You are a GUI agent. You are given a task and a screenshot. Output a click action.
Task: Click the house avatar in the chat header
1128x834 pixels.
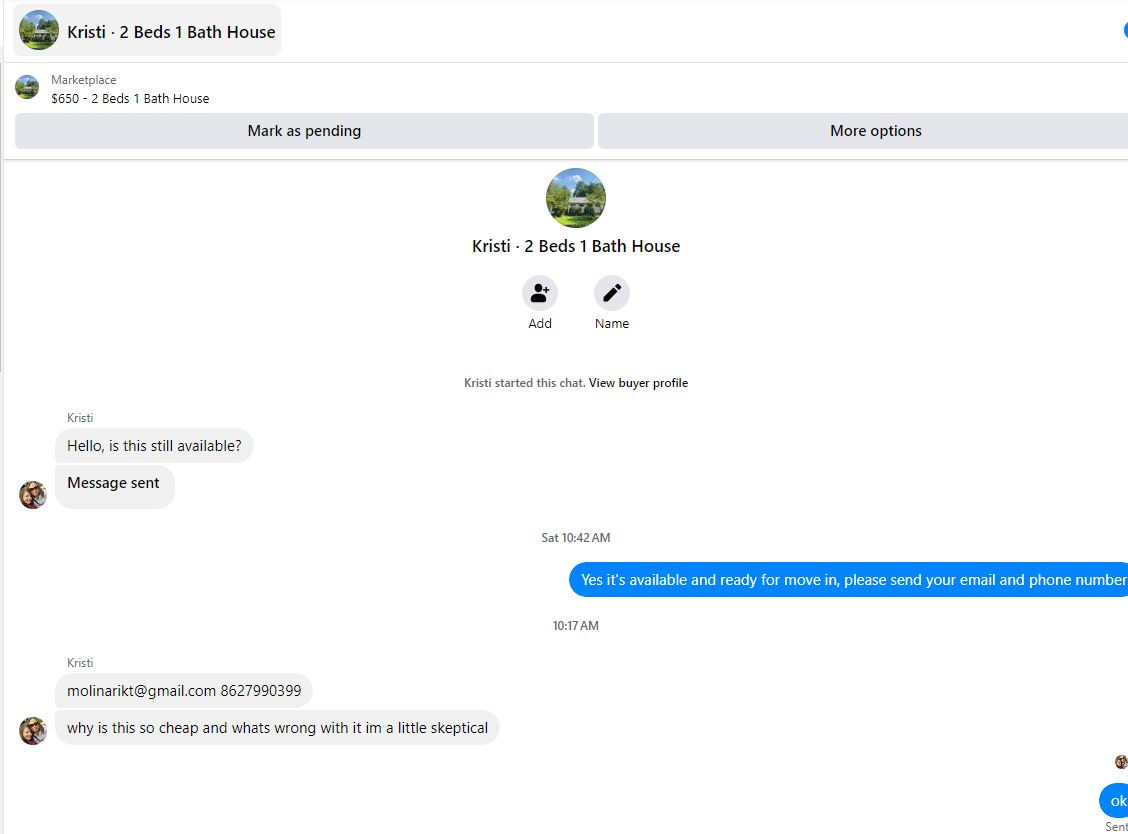point(39,31)
